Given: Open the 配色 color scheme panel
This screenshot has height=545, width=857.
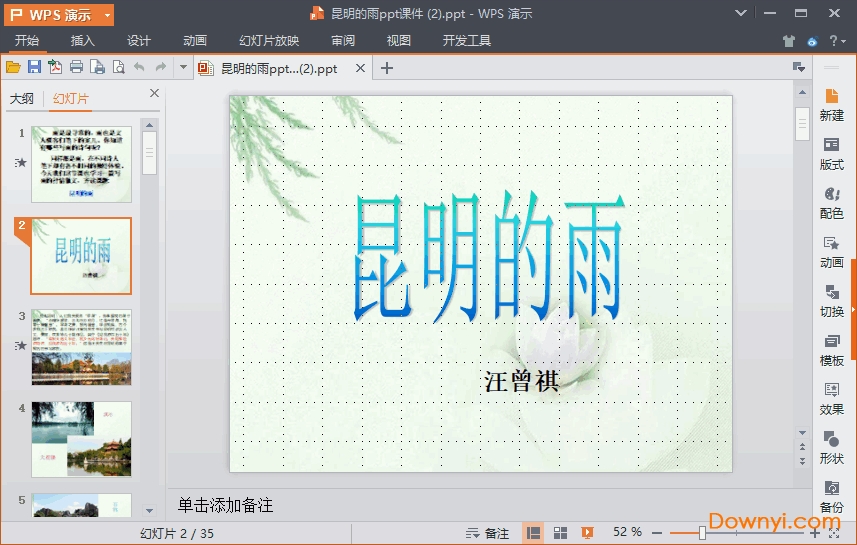Looking at the screenshot, I should tap(831, 203).
